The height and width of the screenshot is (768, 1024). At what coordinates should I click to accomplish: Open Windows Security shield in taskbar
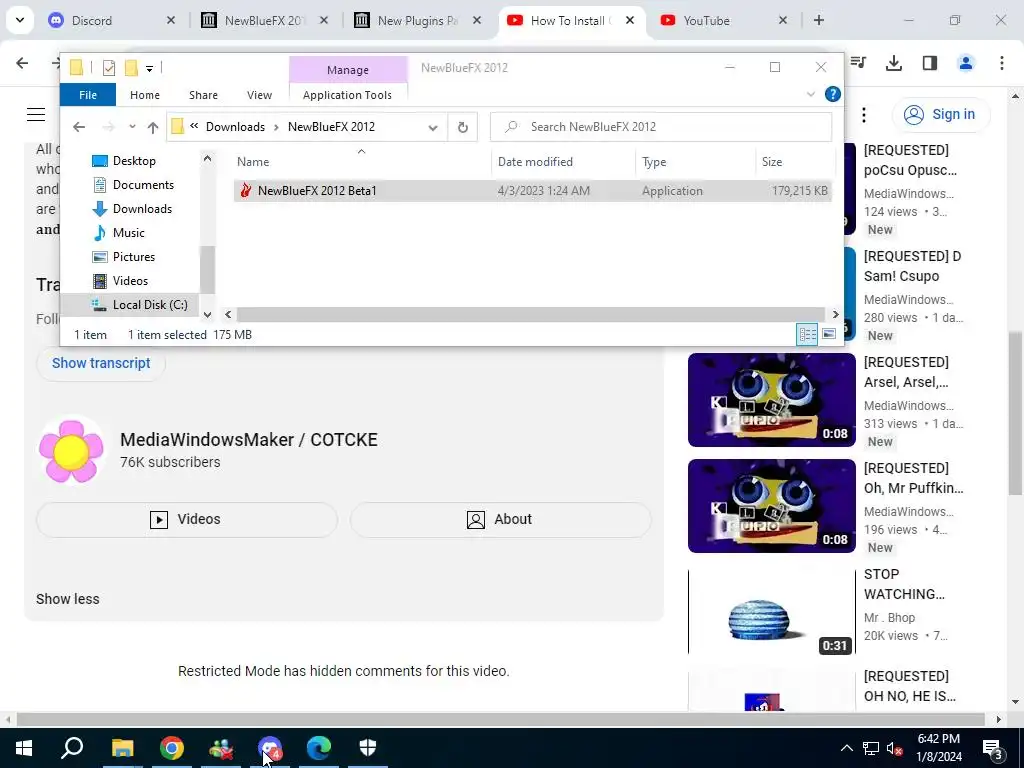coord(368,748)
